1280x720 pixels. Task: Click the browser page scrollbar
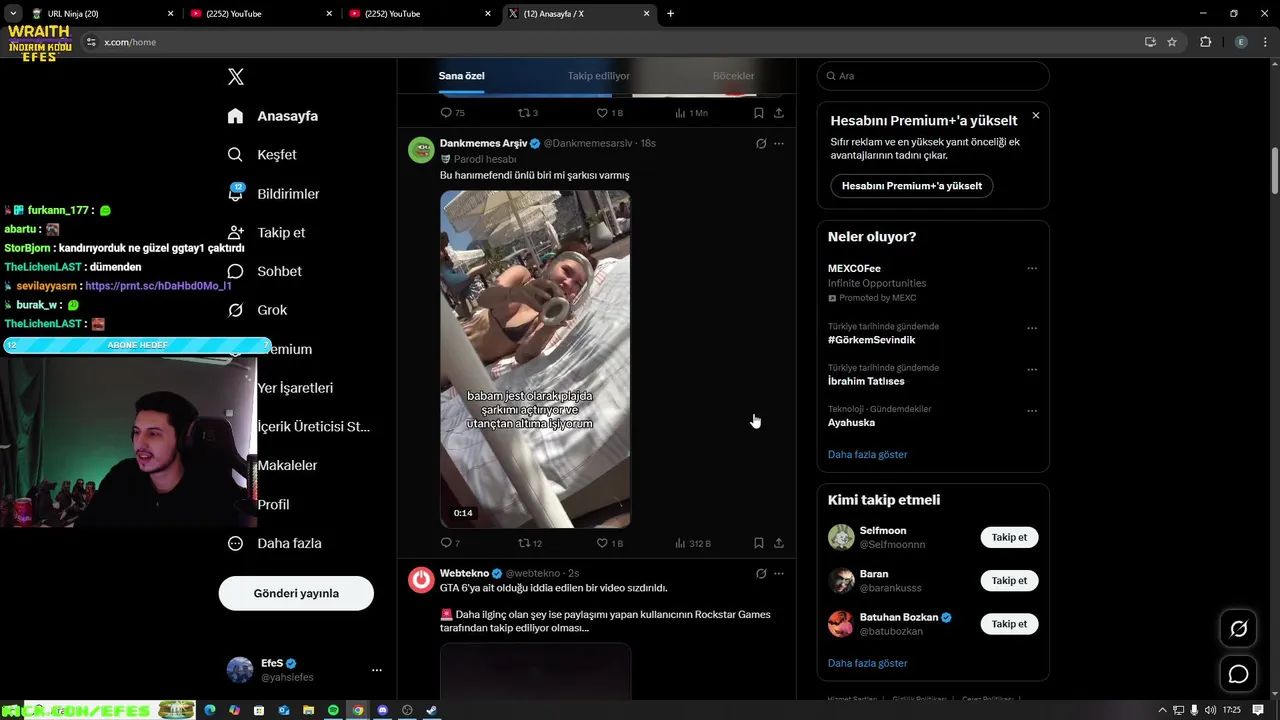1275,171
